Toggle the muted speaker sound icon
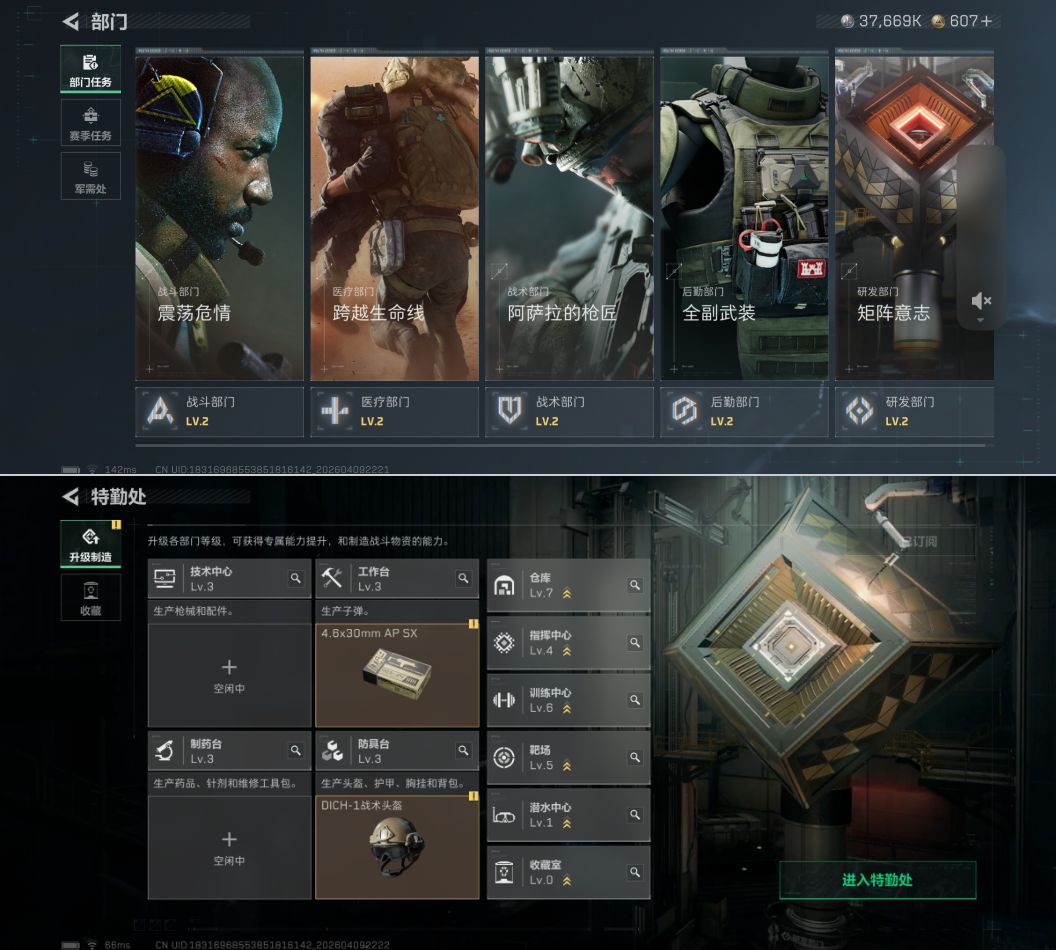The height and width of the screenshot is (950, 1056). point(981,301)
